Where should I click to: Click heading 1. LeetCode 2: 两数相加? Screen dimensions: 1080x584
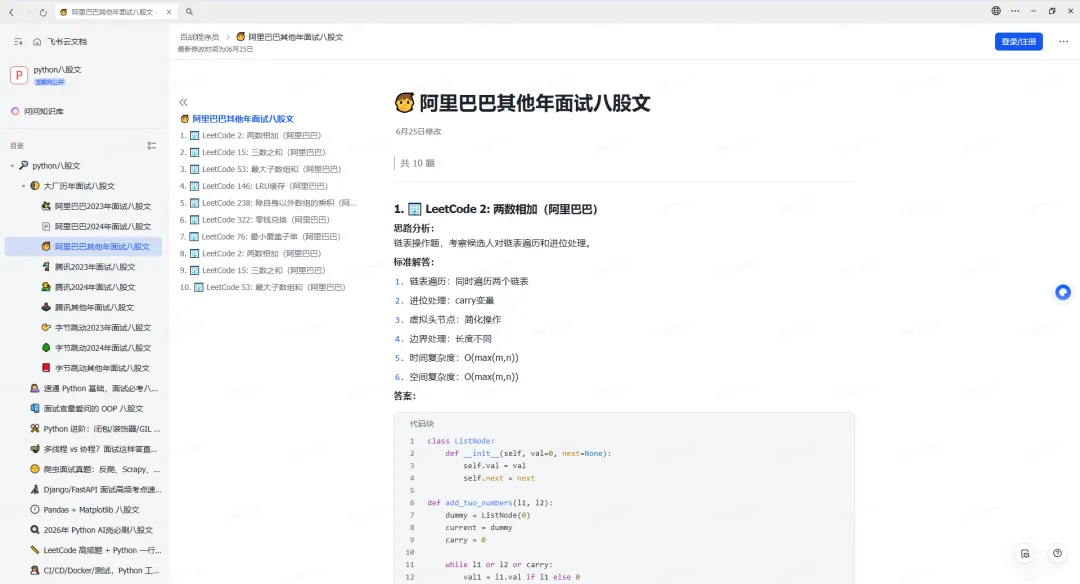tap(496, 209)
